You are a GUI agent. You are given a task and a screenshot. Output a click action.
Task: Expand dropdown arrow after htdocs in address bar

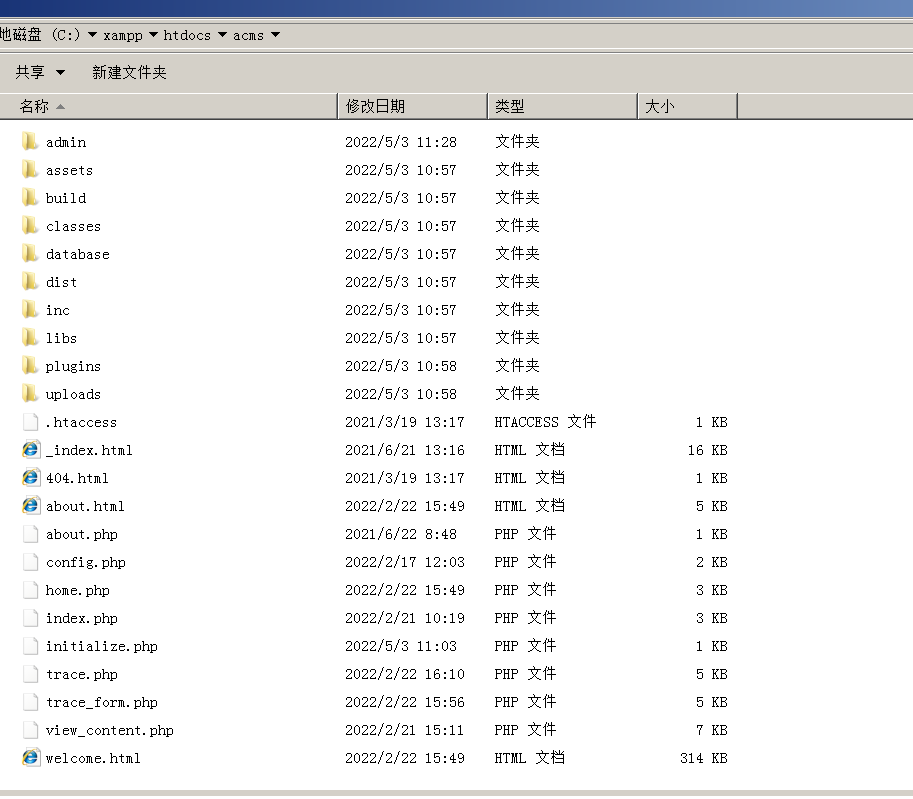coord(222,35)
